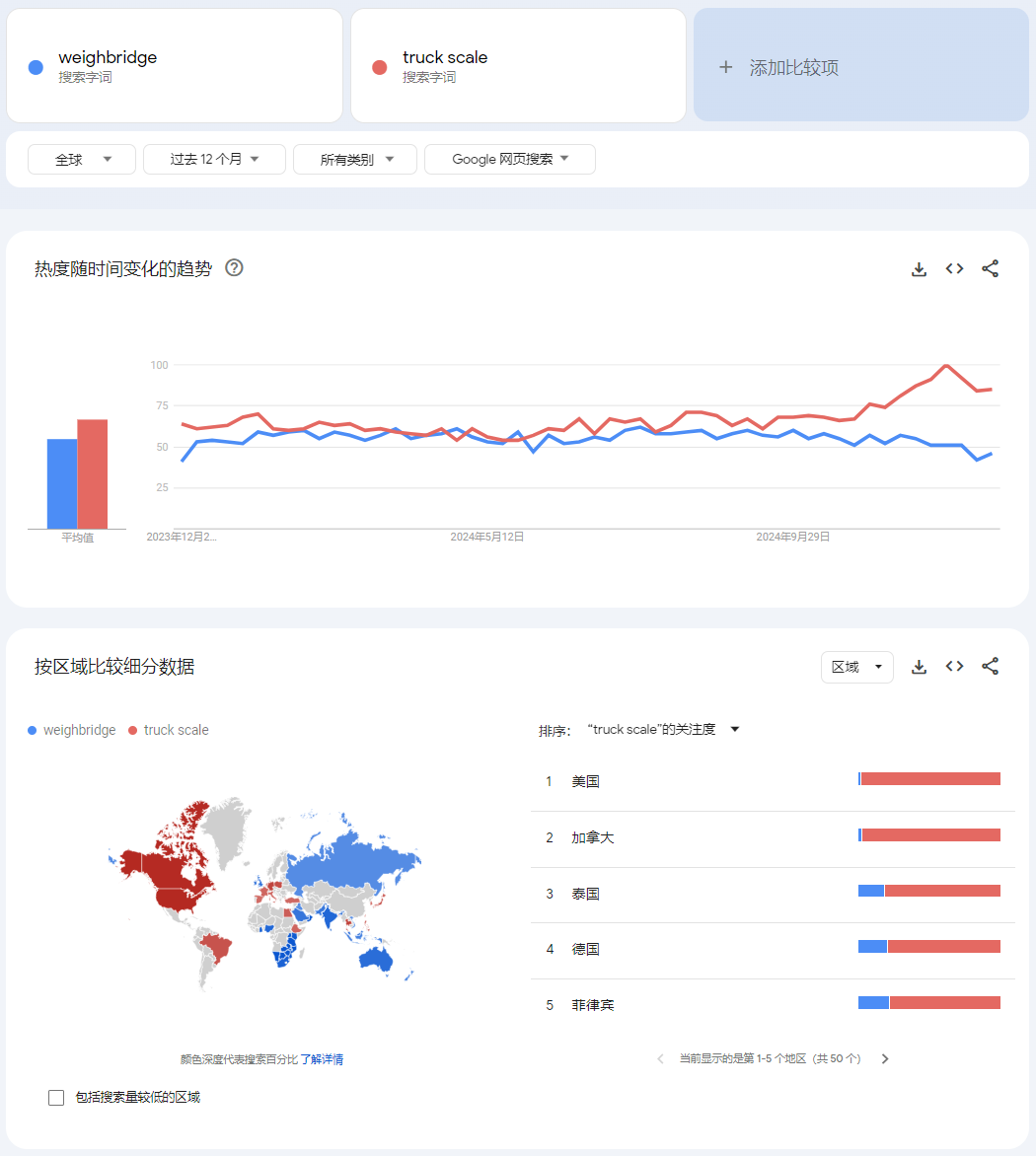Click the plus icon to add comparison
Screen dimensions: 1036x1156
(x=726, y=67)
